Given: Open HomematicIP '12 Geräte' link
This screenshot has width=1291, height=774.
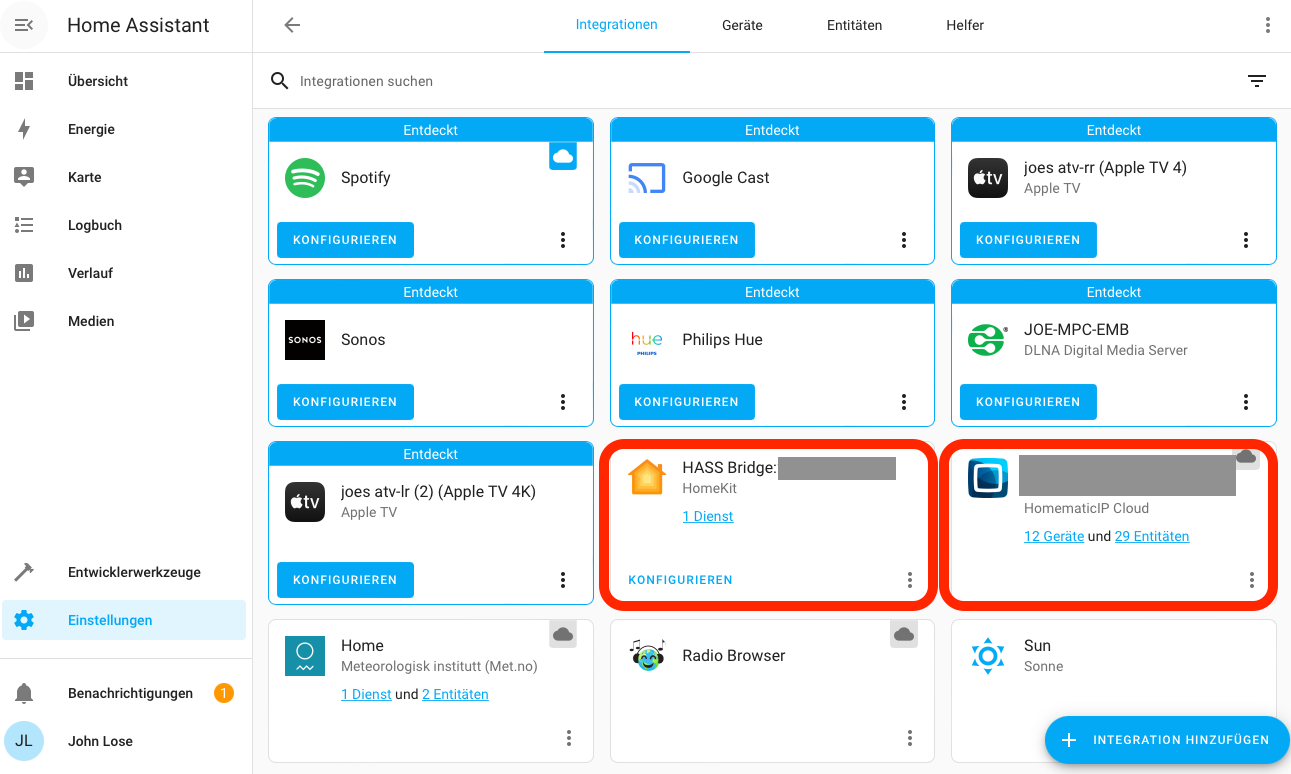Looking at the screenshot, I should pos(1054,536).
